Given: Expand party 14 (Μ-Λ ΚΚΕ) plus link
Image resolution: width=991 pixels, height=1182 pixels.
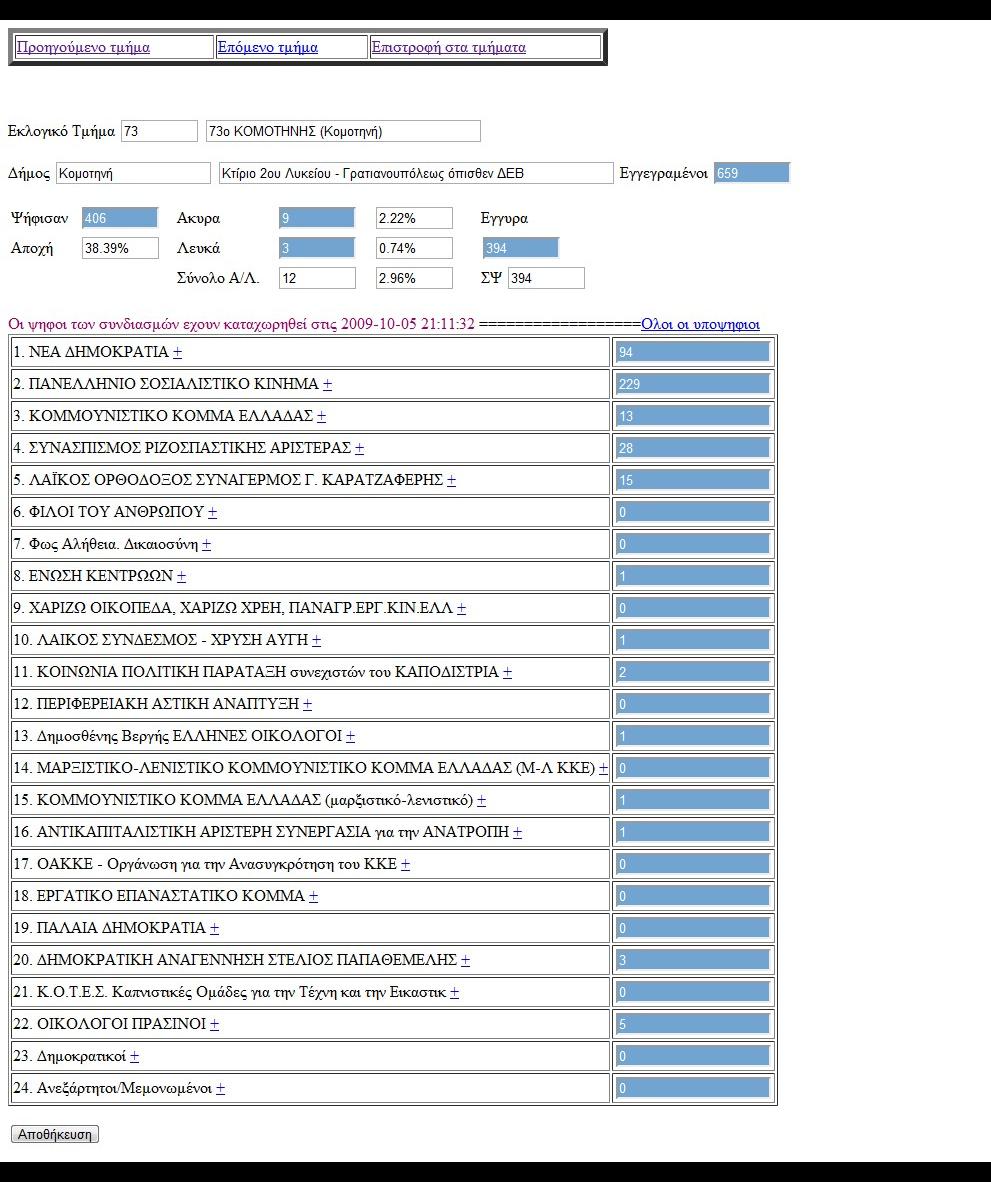Looking at the screenshot, I should click(x=603, y=769).
